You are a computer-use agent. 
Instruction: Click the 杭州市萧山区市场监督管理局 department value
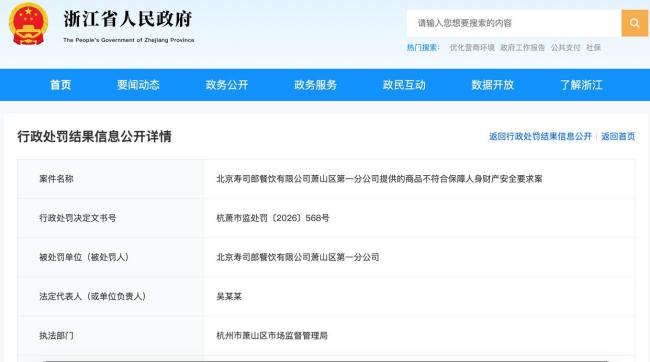coord(272,336)
